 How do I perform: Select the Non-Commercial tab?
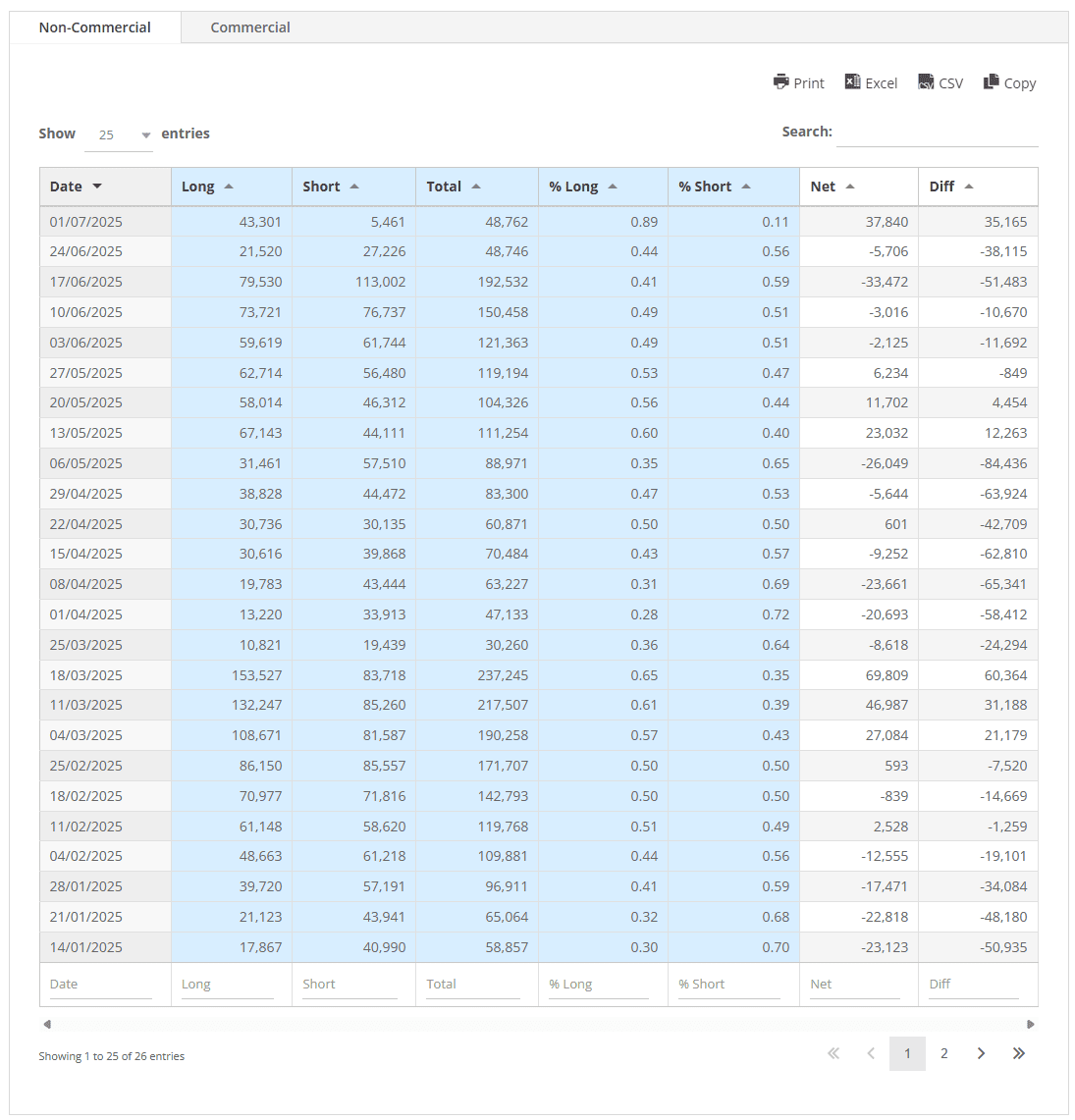click(x=95, y=27)
